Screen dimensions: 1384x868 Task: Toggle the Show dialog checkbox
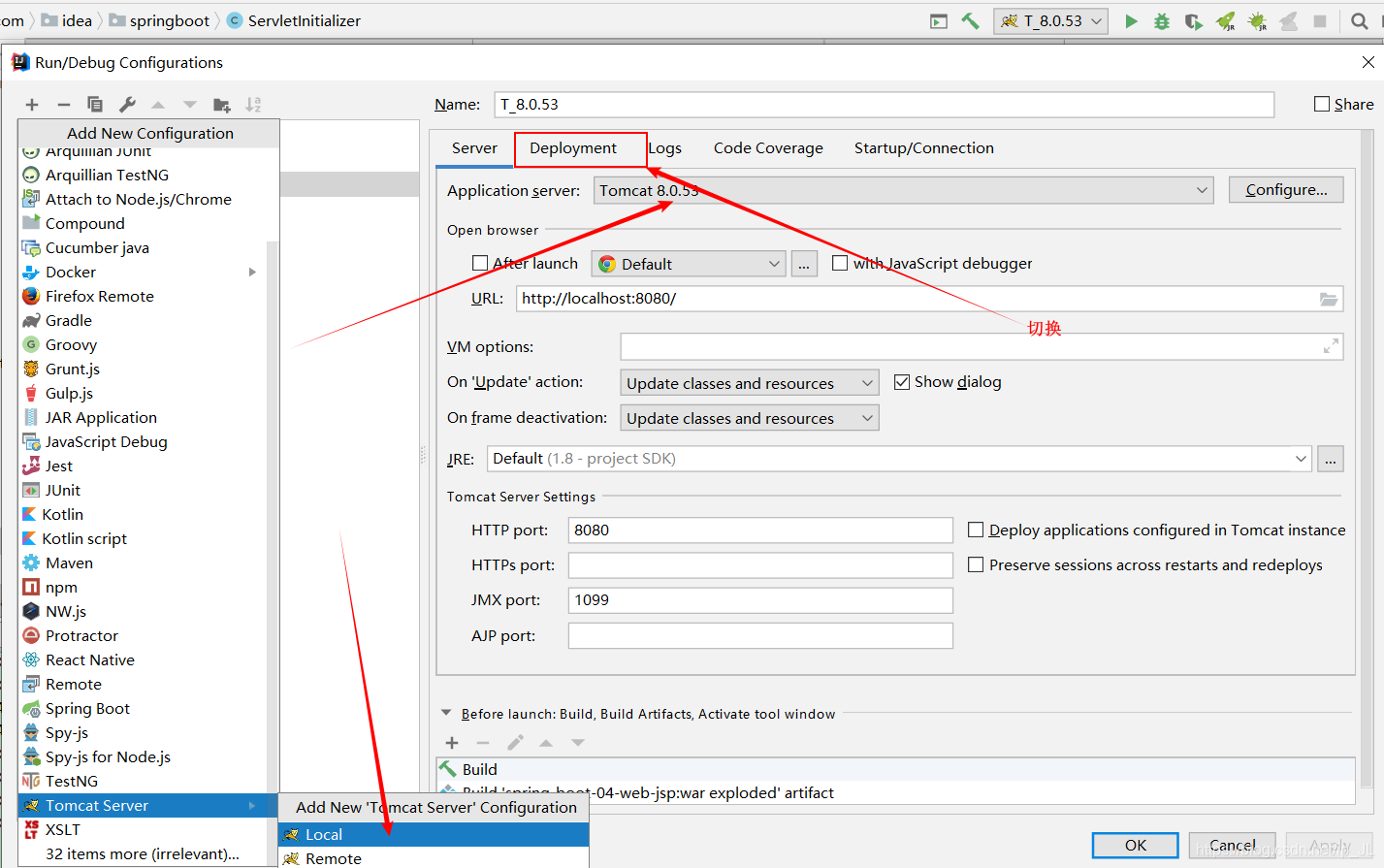tap(902, 382)
